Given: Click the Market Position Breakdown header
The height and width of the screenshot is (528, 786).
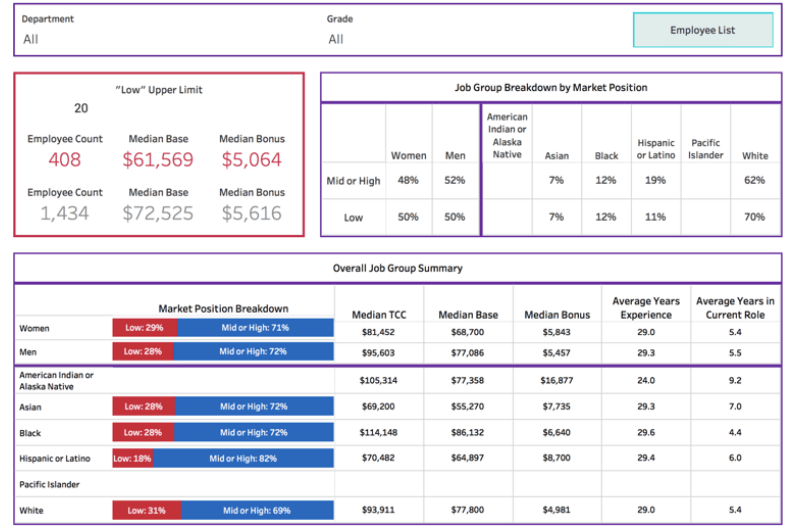Looking at the screenshot, I should point(224,308).
